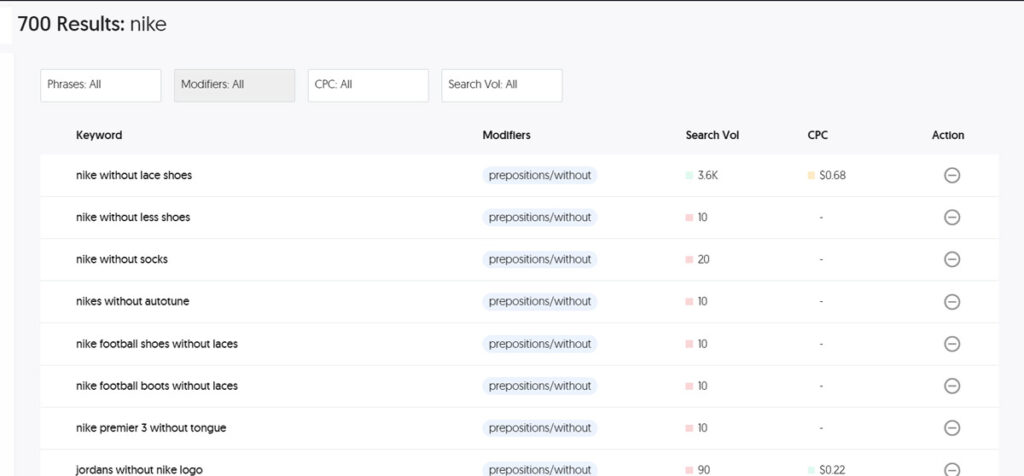Select keyword 'nike football shoes without laces'
This screenshot has width=1024, height=476.
coord(157,343)
